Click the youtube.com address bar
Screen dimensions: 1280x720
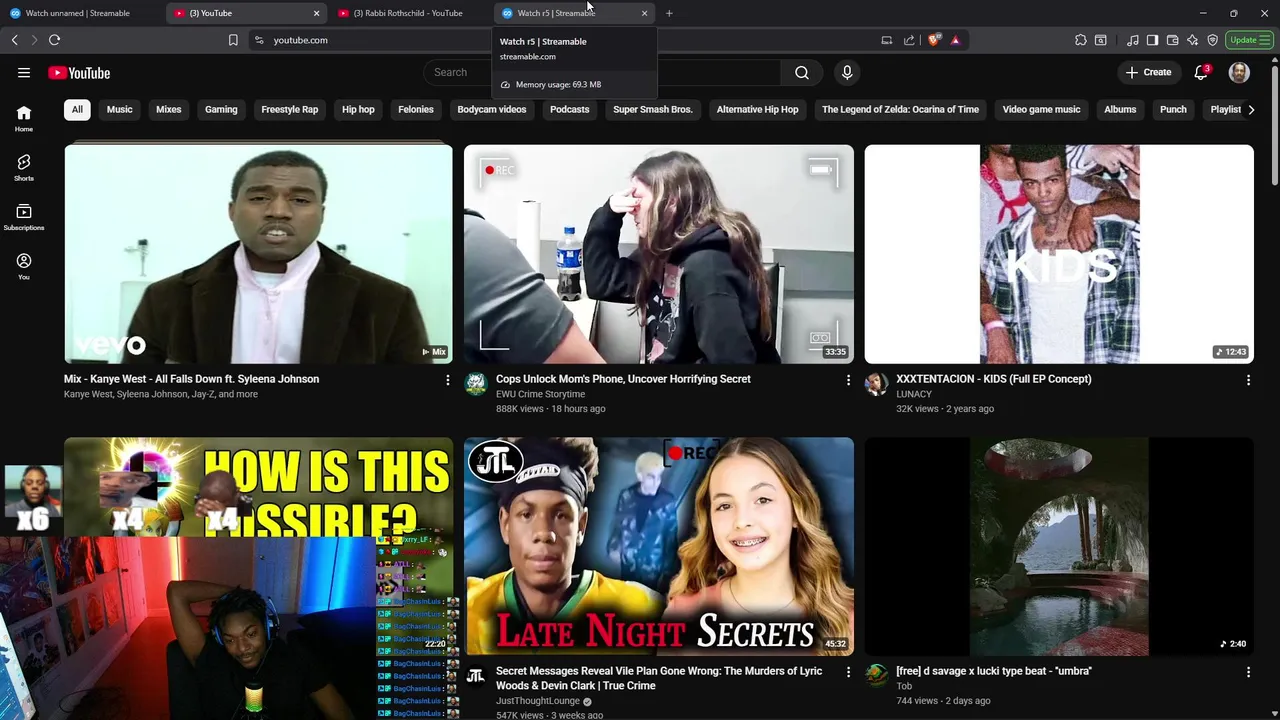560,40
